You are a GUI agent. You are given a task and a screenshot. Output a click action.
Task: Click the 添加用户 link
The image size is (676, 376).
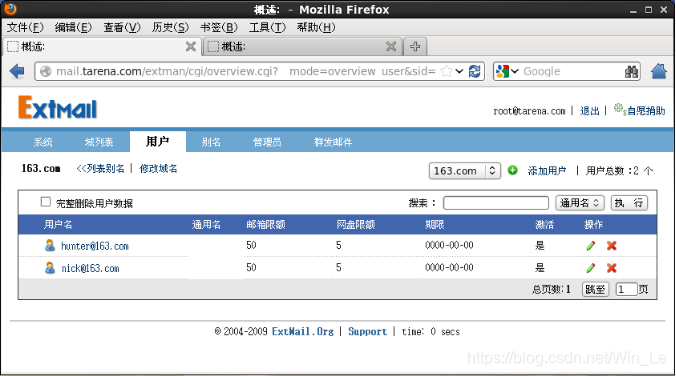tap(547, 171)
